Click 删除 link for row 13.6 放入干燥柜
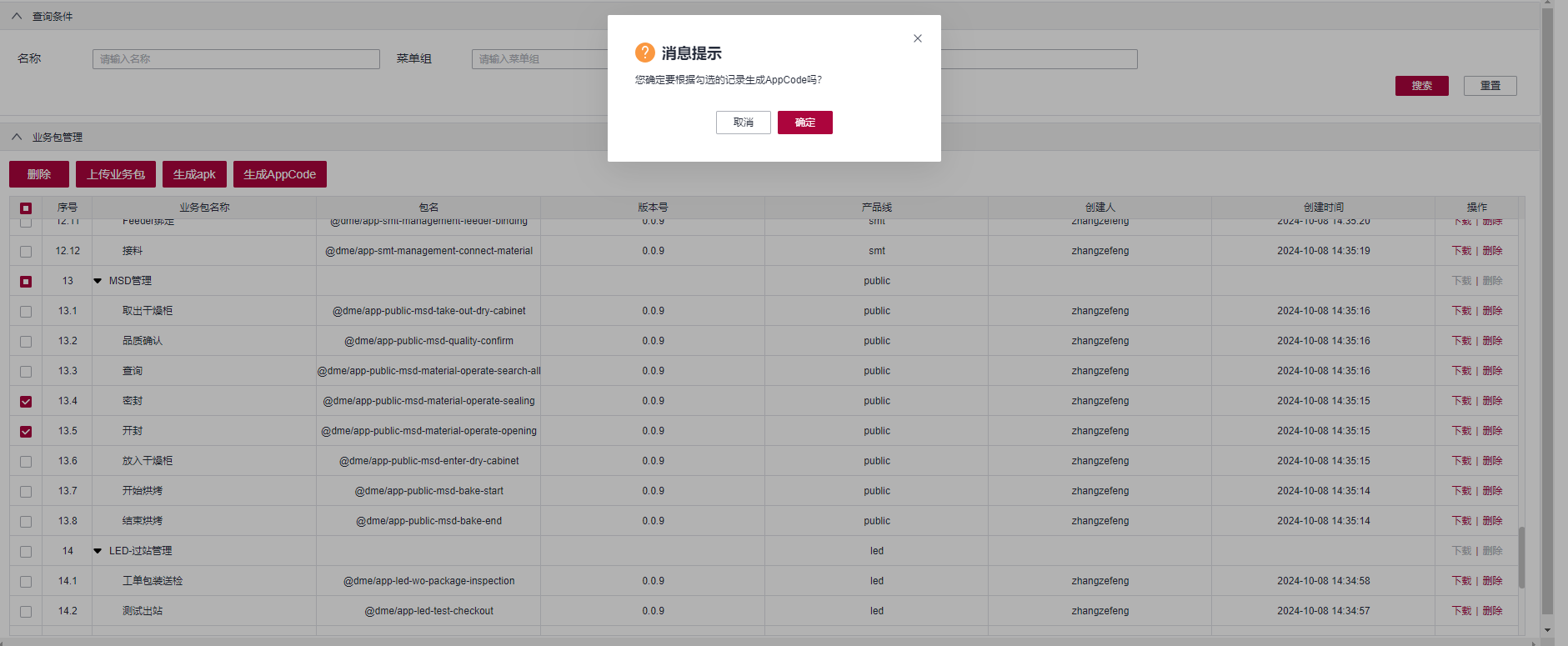This screenshot has height=646, width=1568. tap(1492, 461)
